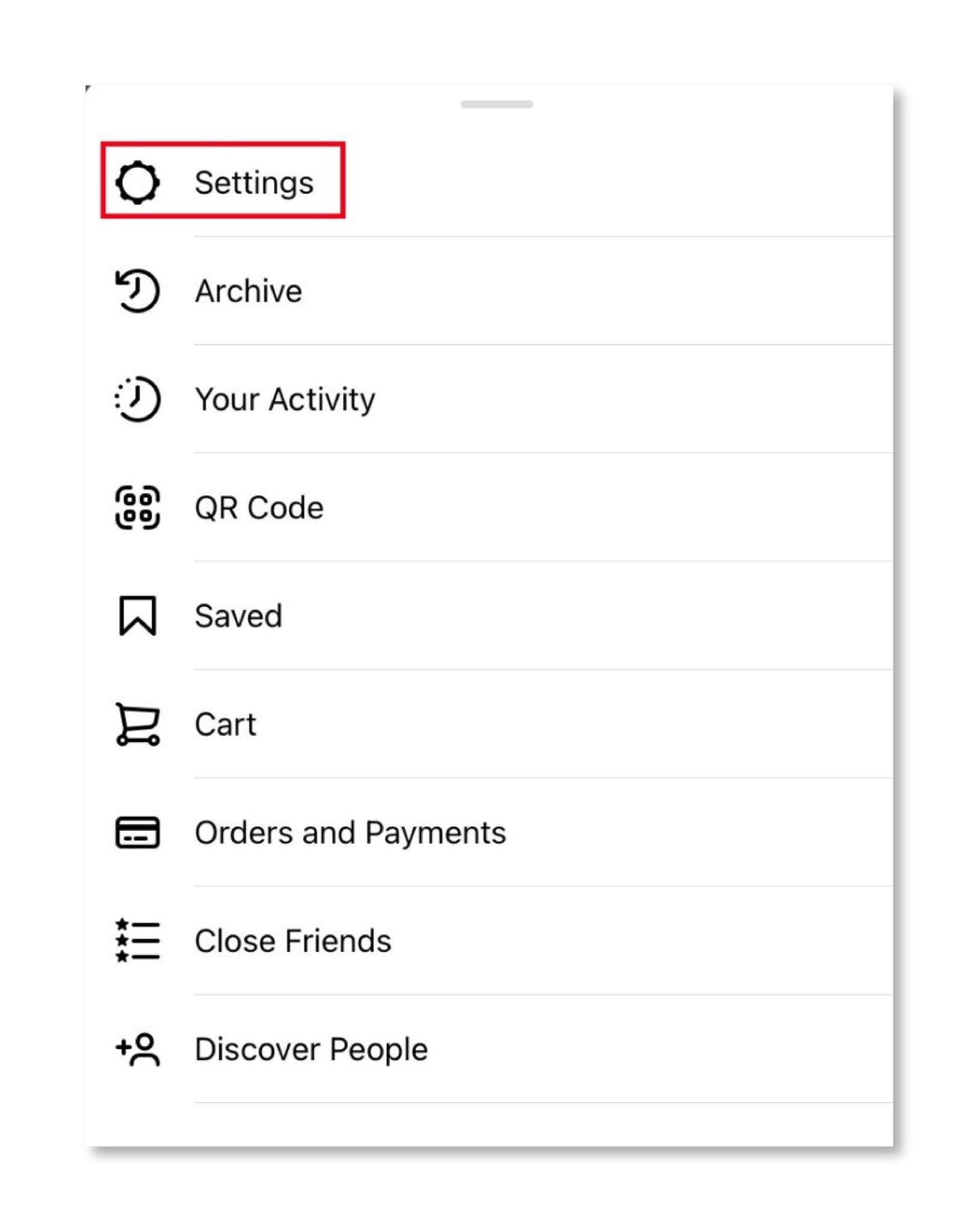Open your shopping Cart
The height and width of the screenshot is (1232, 979).
coord(224,724)
